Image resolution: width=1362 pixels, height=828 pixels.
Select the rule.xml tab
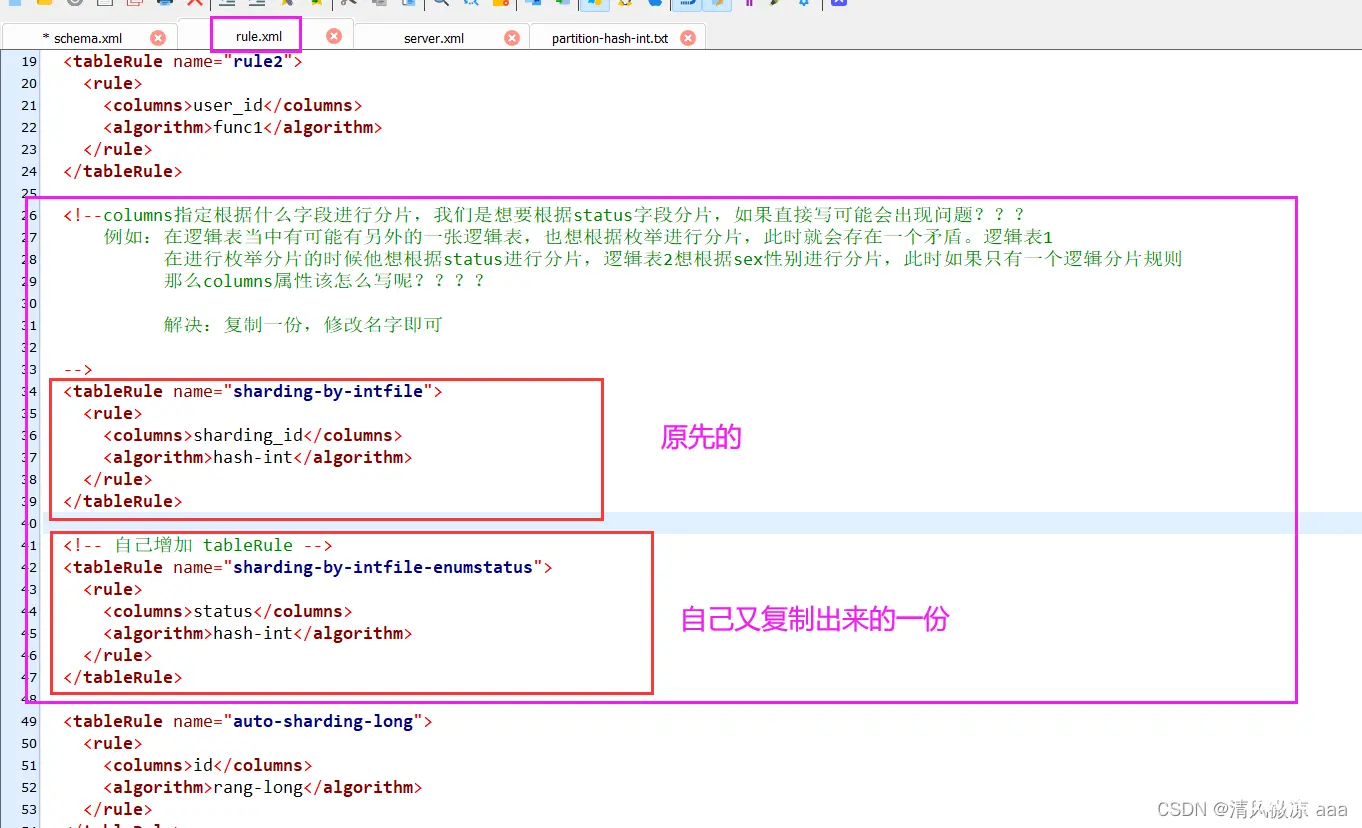click(x=259, y=37)
